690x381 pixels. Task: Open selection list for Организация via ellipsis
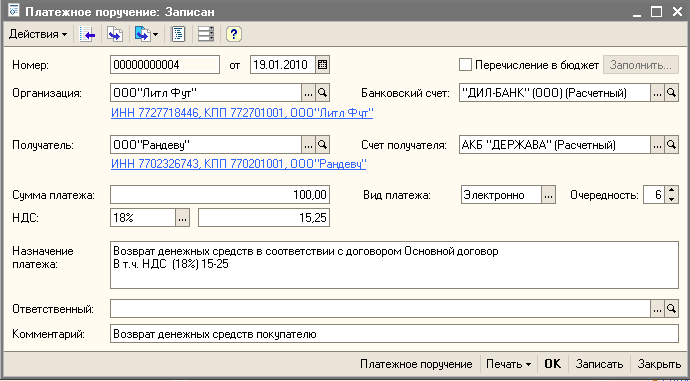pyautogui.click(x=308, y=93)
